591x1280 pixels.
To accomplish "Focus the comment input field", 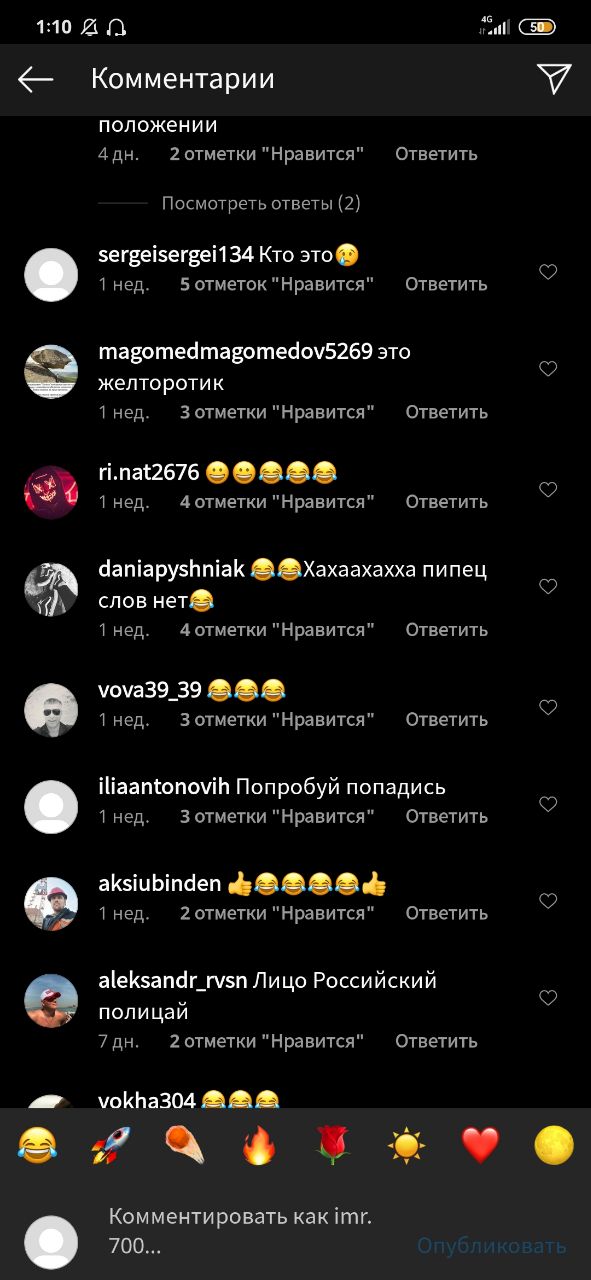I will click(x=255, y=1232).
